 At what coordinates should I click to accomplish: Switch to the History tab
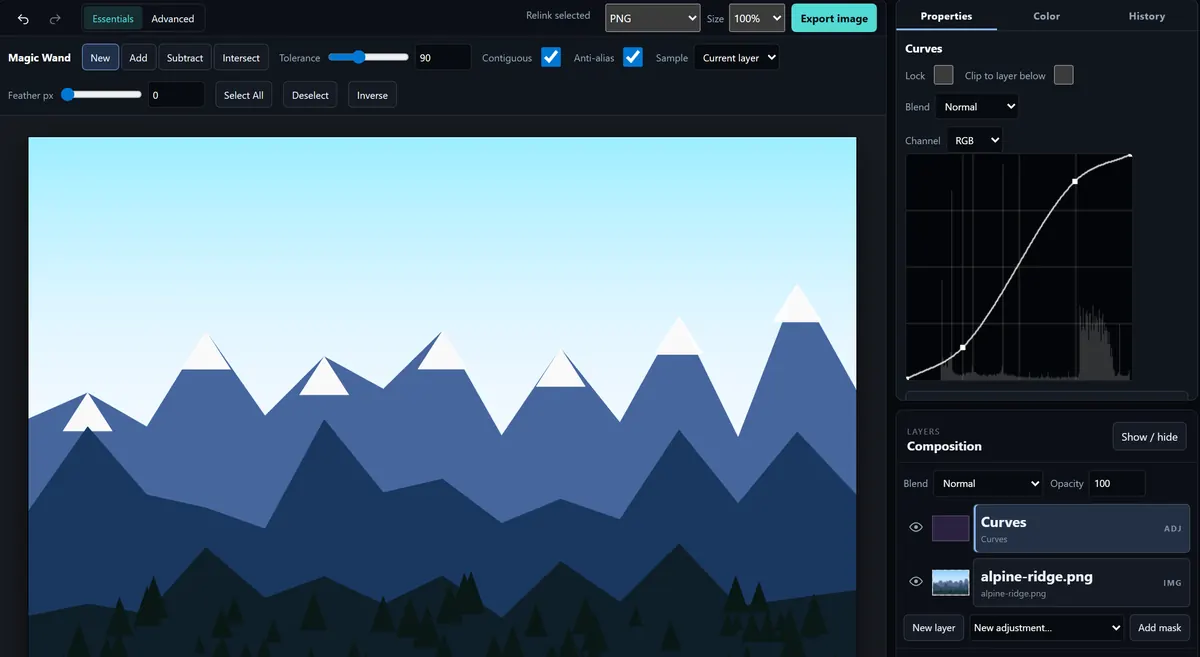tap(1147, 16)
